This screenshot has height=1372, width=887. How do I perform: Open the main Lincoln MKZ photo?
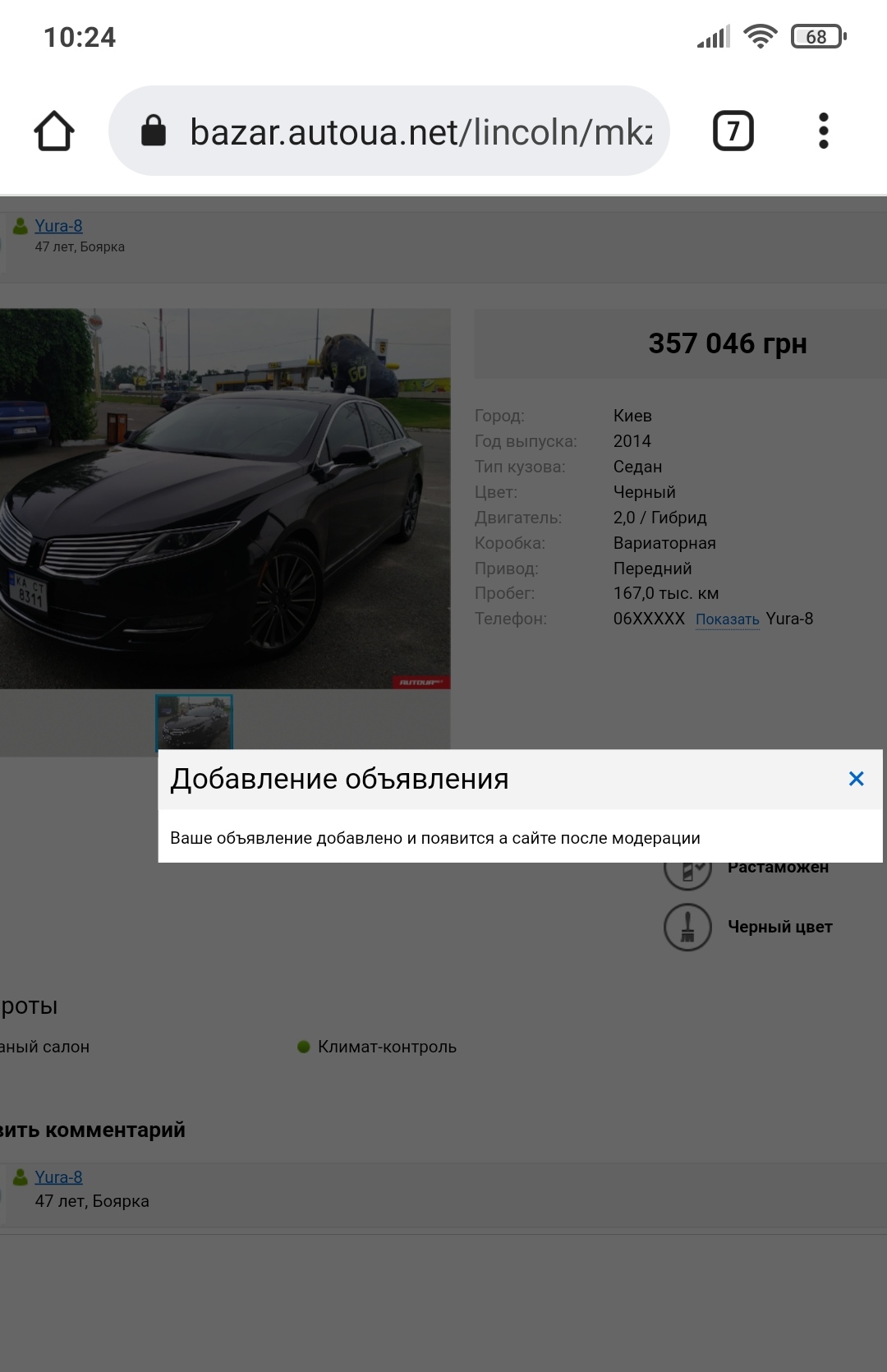[x=223, y=498]
